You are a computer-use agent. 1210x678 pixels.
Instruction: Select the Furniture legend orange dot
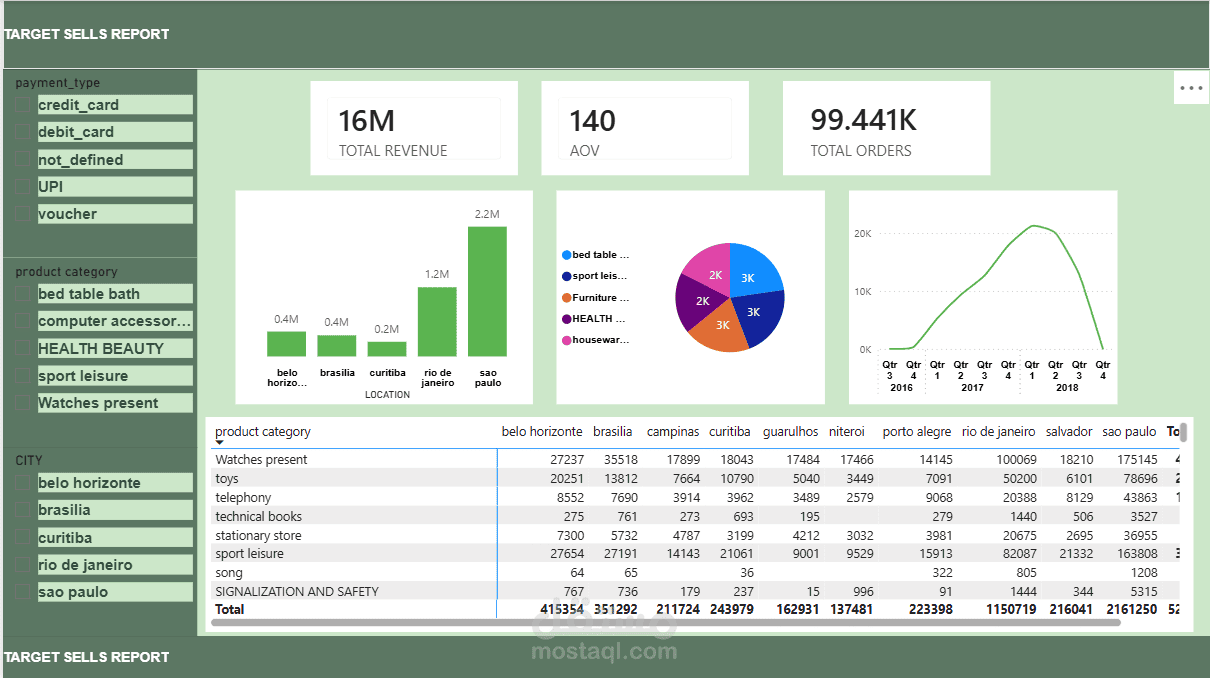click(x=567, y=298)
